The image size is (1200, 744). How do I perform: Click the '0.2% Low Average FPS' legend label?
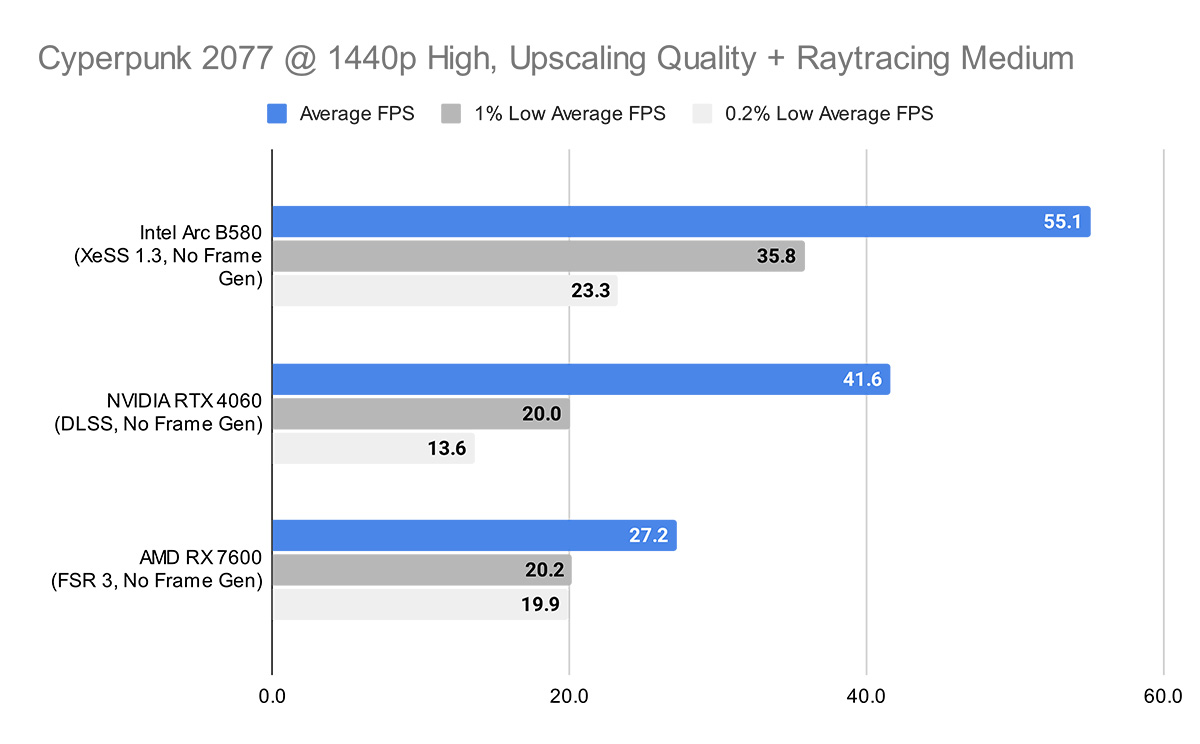(x=829, y=114)
